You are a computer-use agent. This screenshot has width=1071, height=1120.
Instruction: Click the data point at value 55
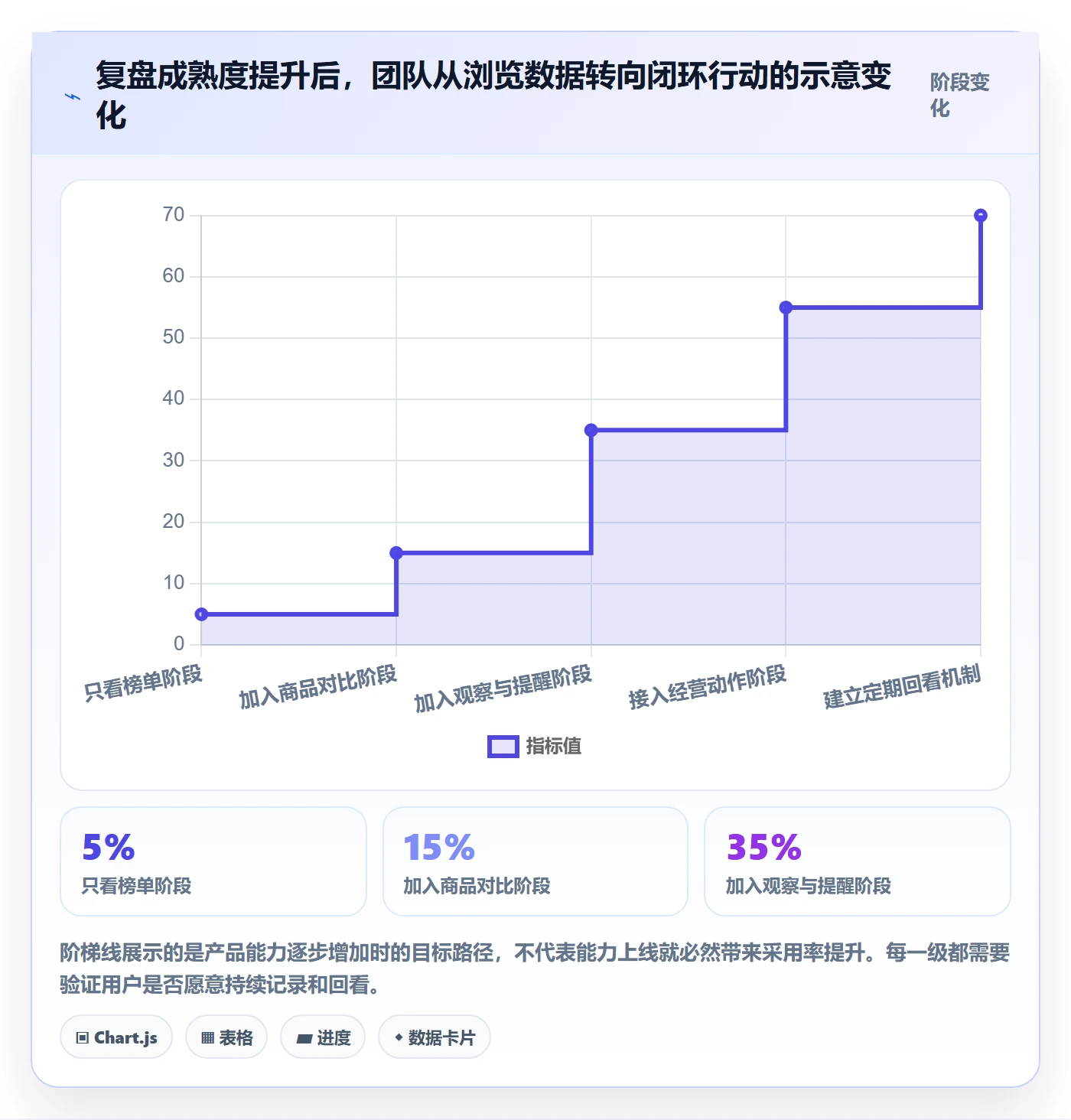coord(786,308)
